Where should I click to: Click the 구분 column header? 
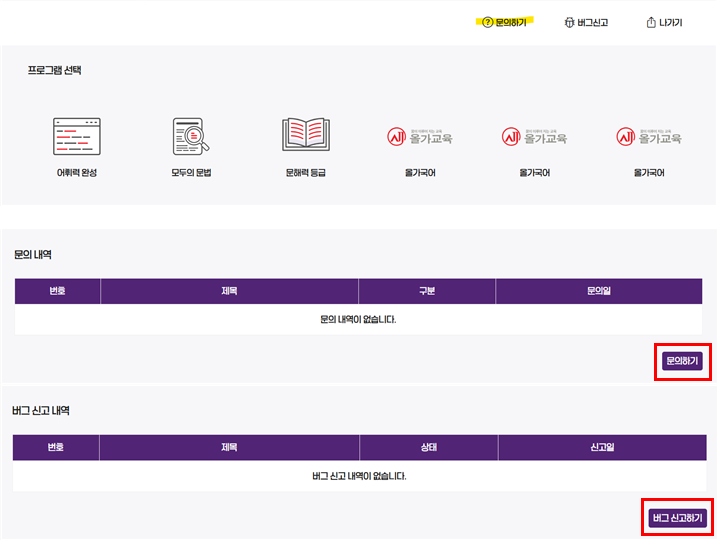427,291
